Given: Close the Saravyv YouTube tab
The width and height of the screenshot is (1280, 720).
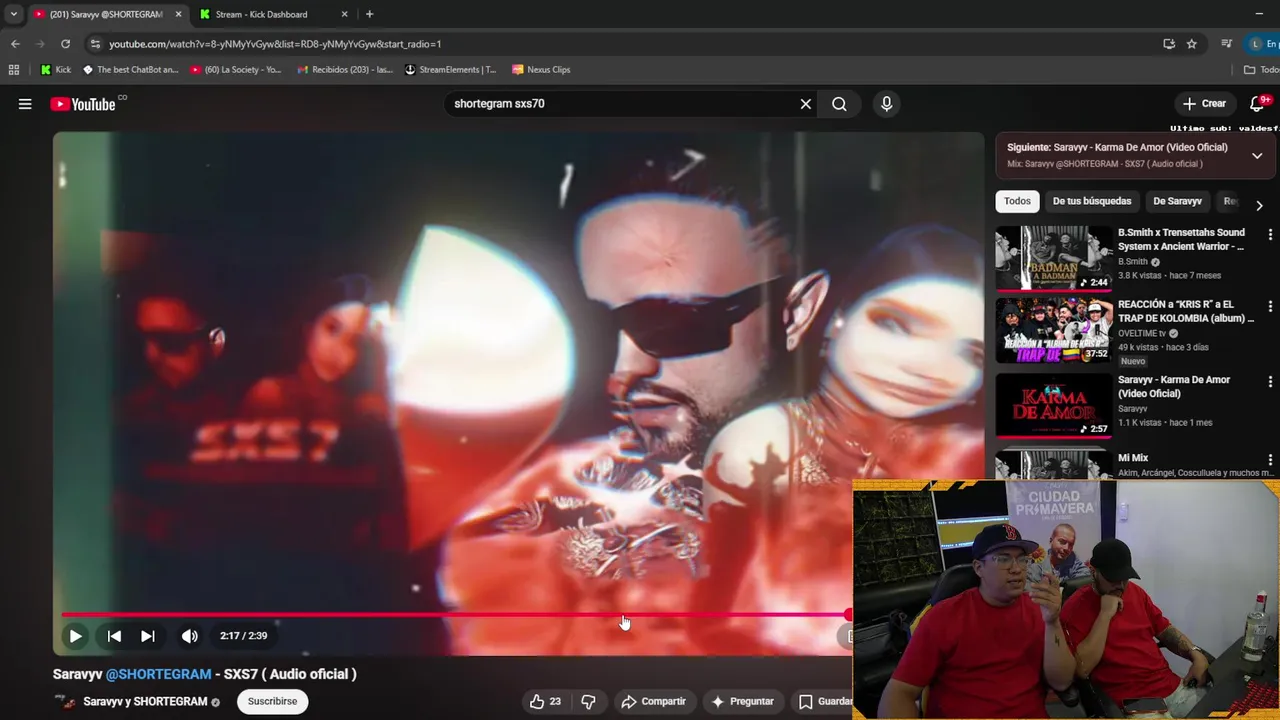Looking at the screenshot, I should (x=179, y=14).
